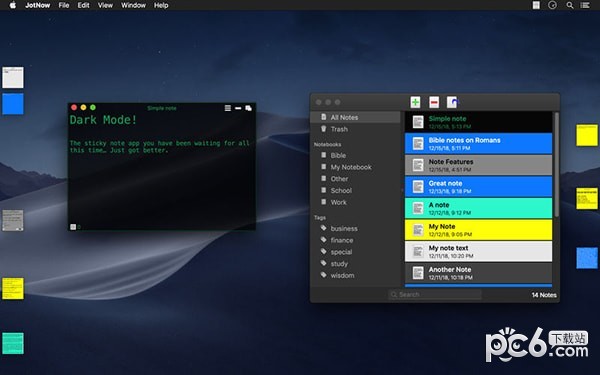Image resolution: width=600 pixels, height=375 pixels.
Task: Open the blank yellow sticky note on desktop right
Action: pyautogui.click(x=587, y=135)
